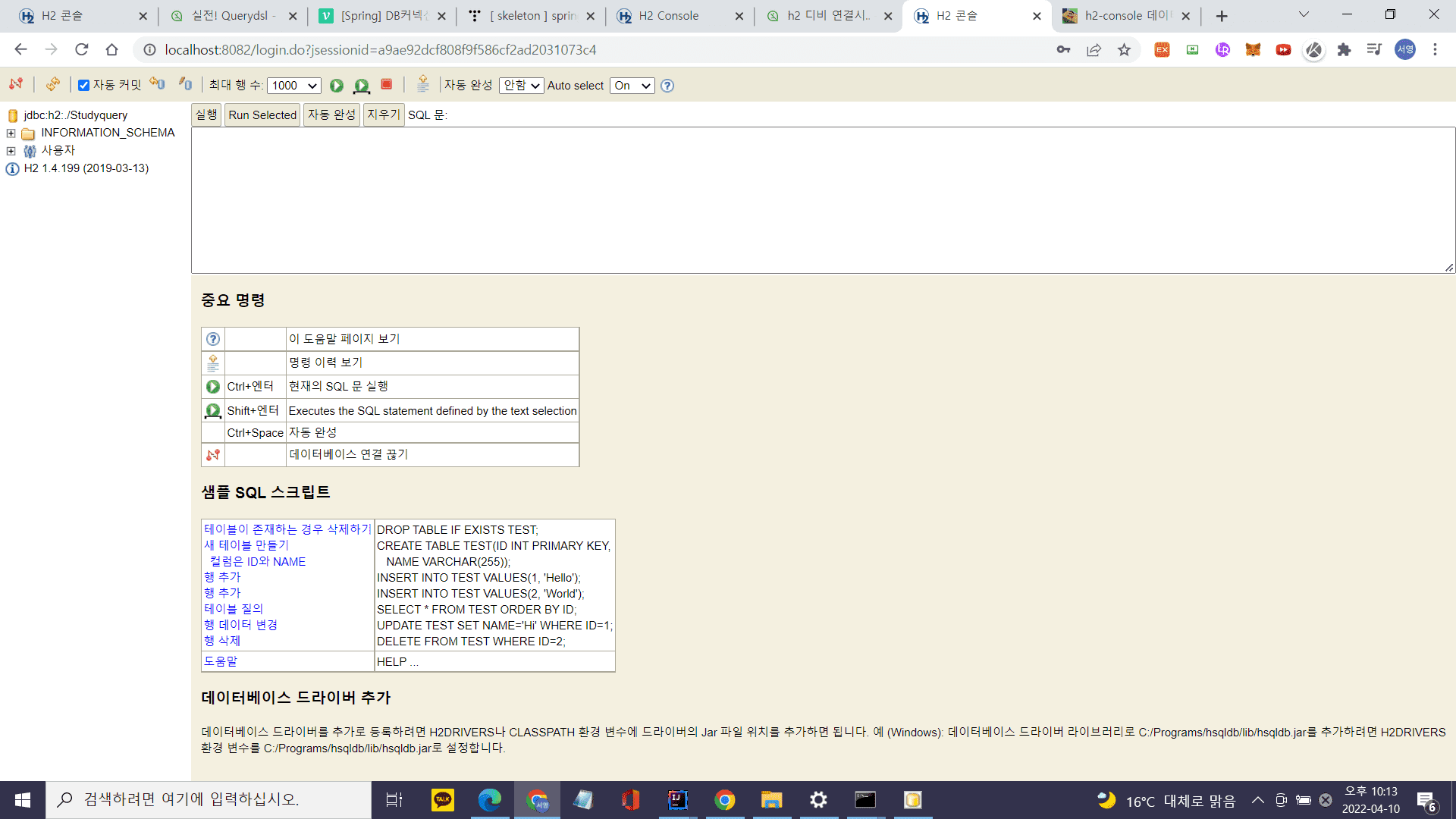Click the 지우기 button
Image resolution: width=1456 pixels, height=819 pixels.
[383, 115]
